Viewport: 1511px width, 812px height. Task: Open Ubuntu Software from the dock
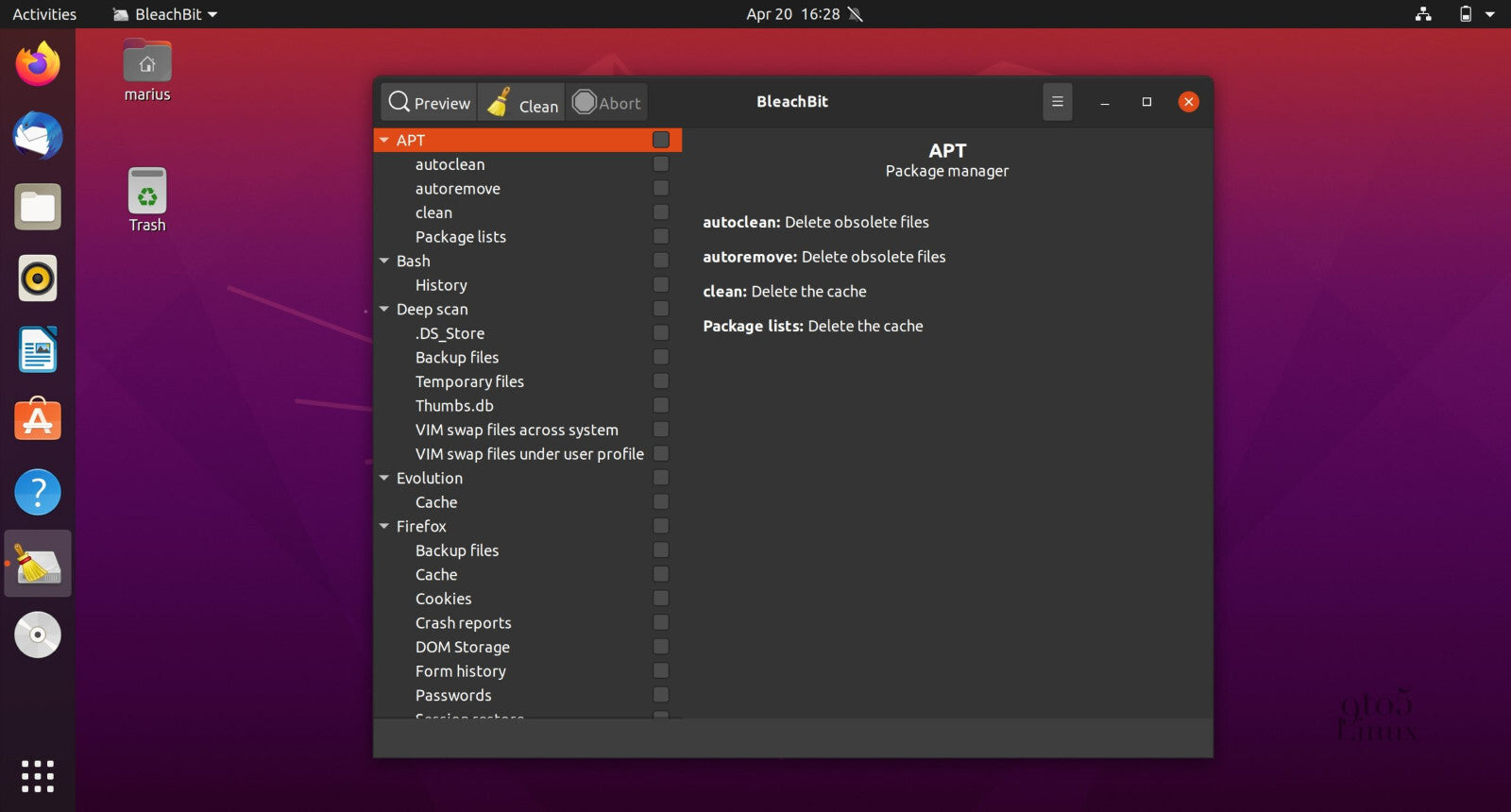[38, 420]
